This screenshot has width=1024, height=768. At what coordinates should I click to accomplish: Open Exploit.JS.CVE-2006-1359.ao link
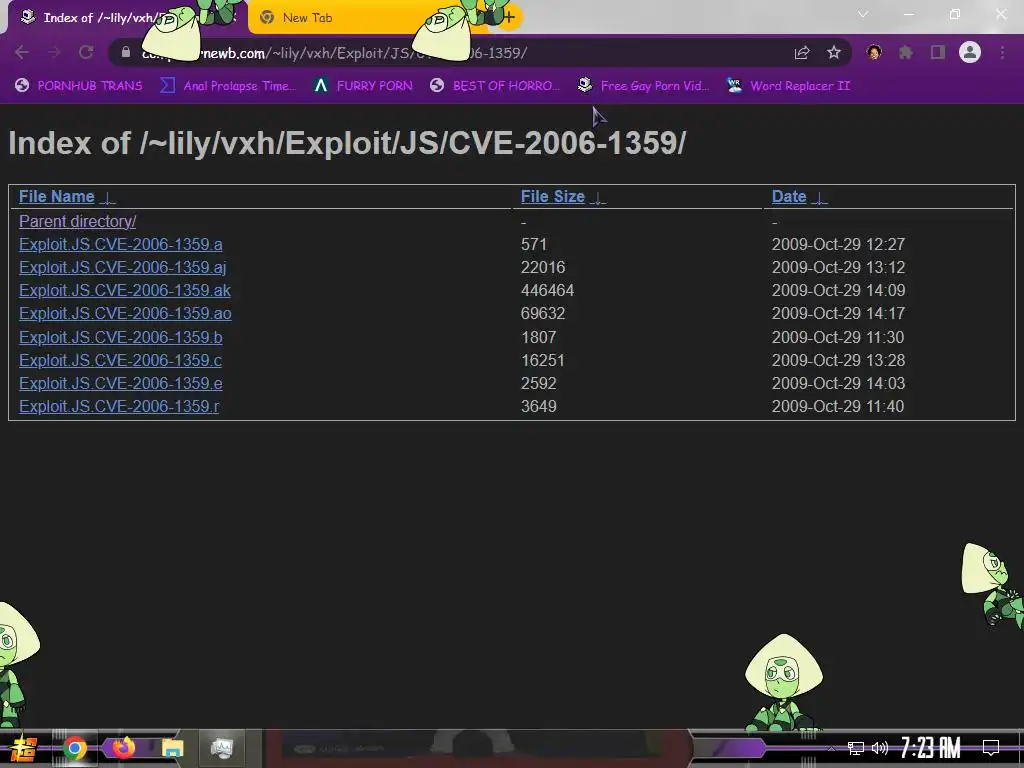click(125, 313)
